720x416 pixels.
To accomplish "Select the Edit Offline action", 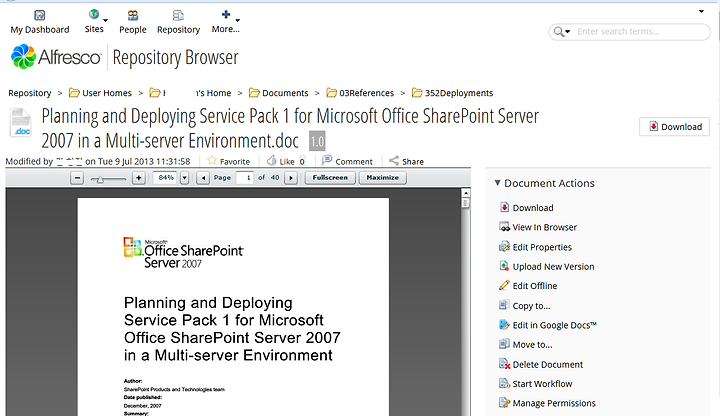I will tap(528, 286).
